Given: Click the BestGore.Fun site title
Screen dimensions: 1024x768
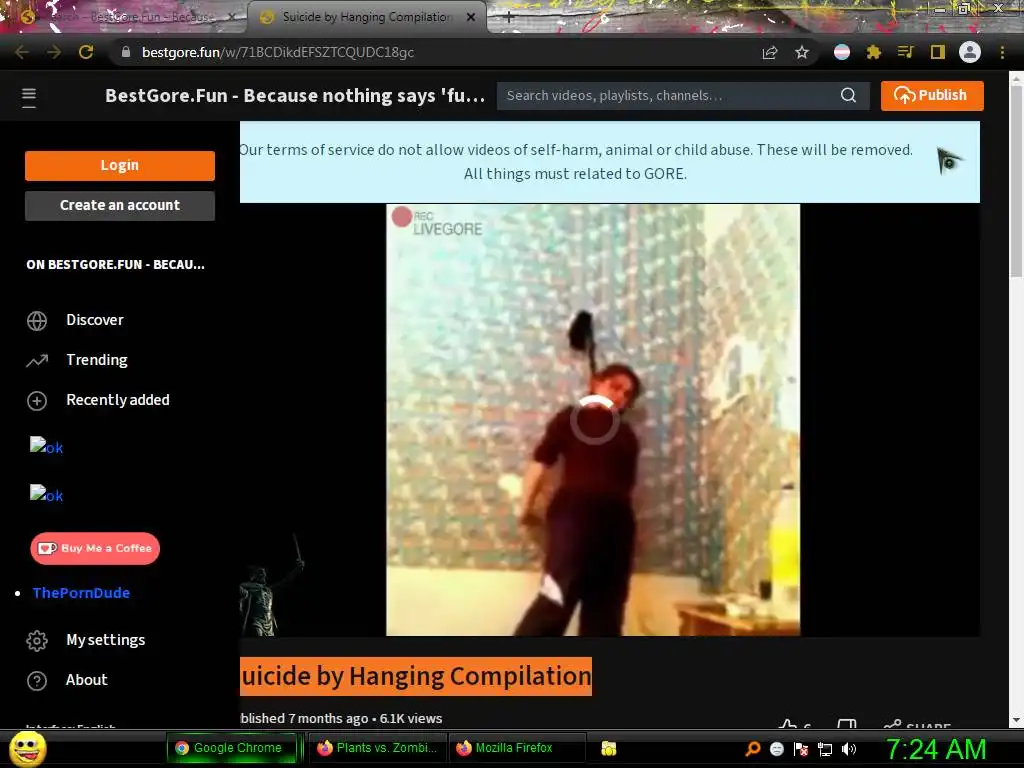Looking at the screenshot, I should (295, 96).
